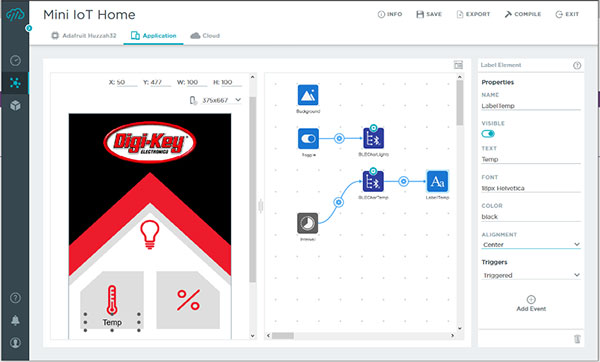This screenshot has height=362, width=600.
Task: Open the 375x667 screen size dropdown
Action: [x=222, y=100]
